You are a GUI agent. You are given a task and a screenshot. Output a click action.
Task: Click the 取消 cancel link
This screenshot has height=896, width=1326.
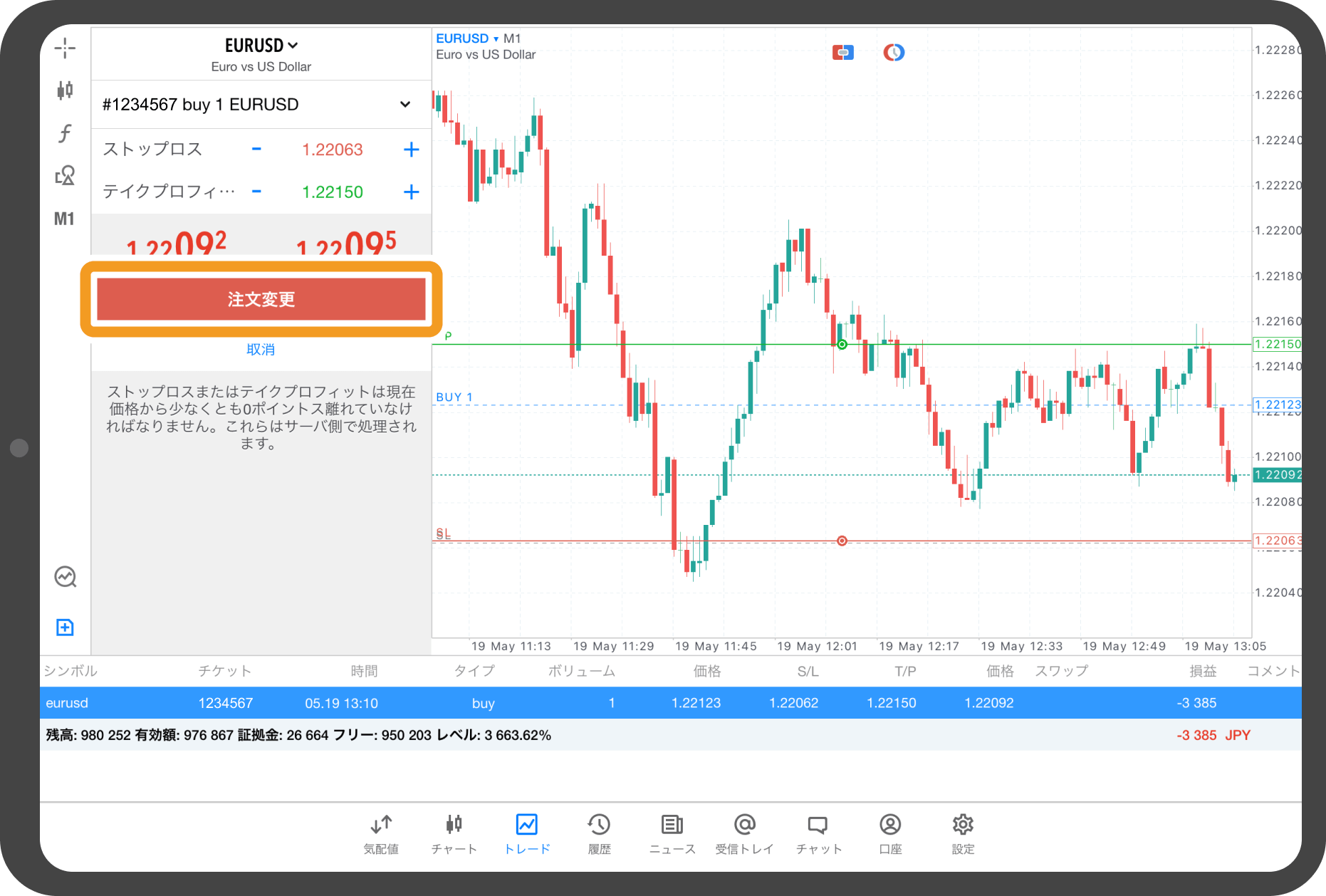pos(261,350)
